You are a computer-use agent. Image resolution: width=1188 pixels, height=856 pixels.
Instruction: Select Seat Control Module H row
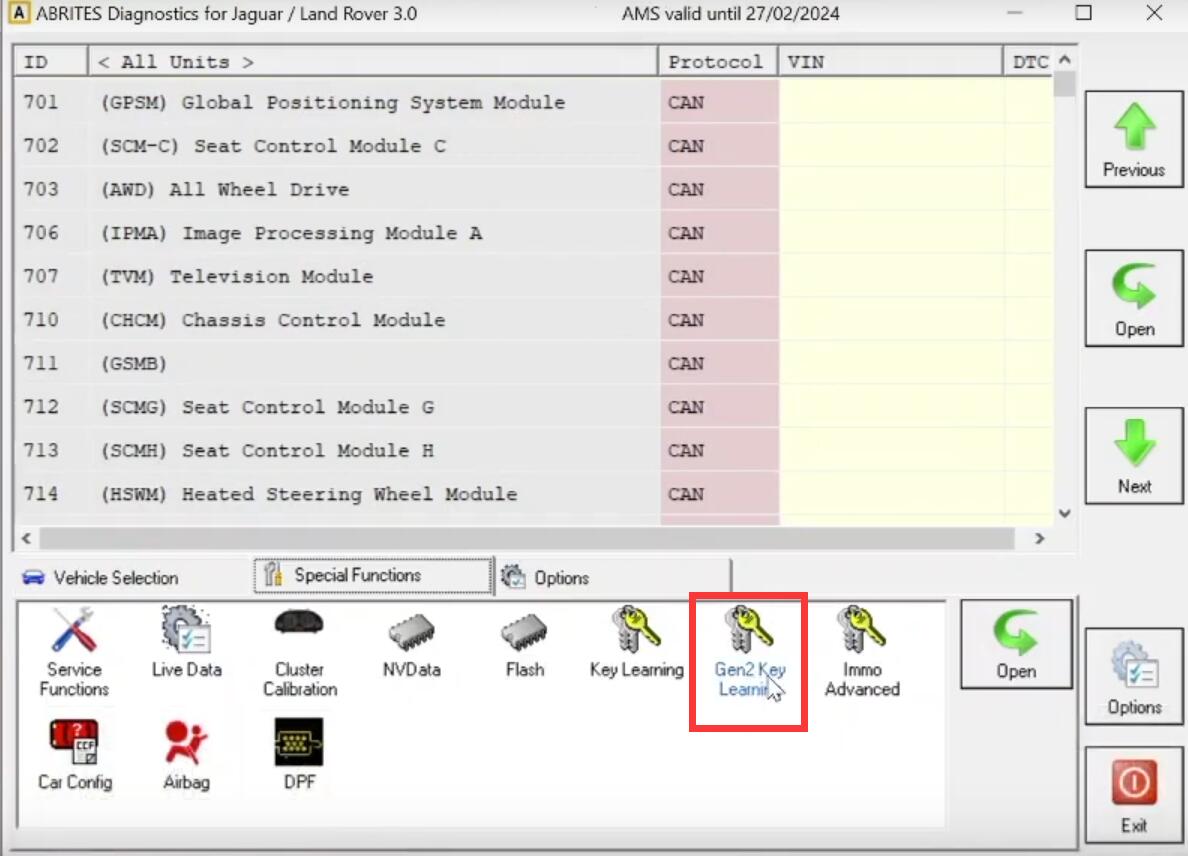[533, 451]
